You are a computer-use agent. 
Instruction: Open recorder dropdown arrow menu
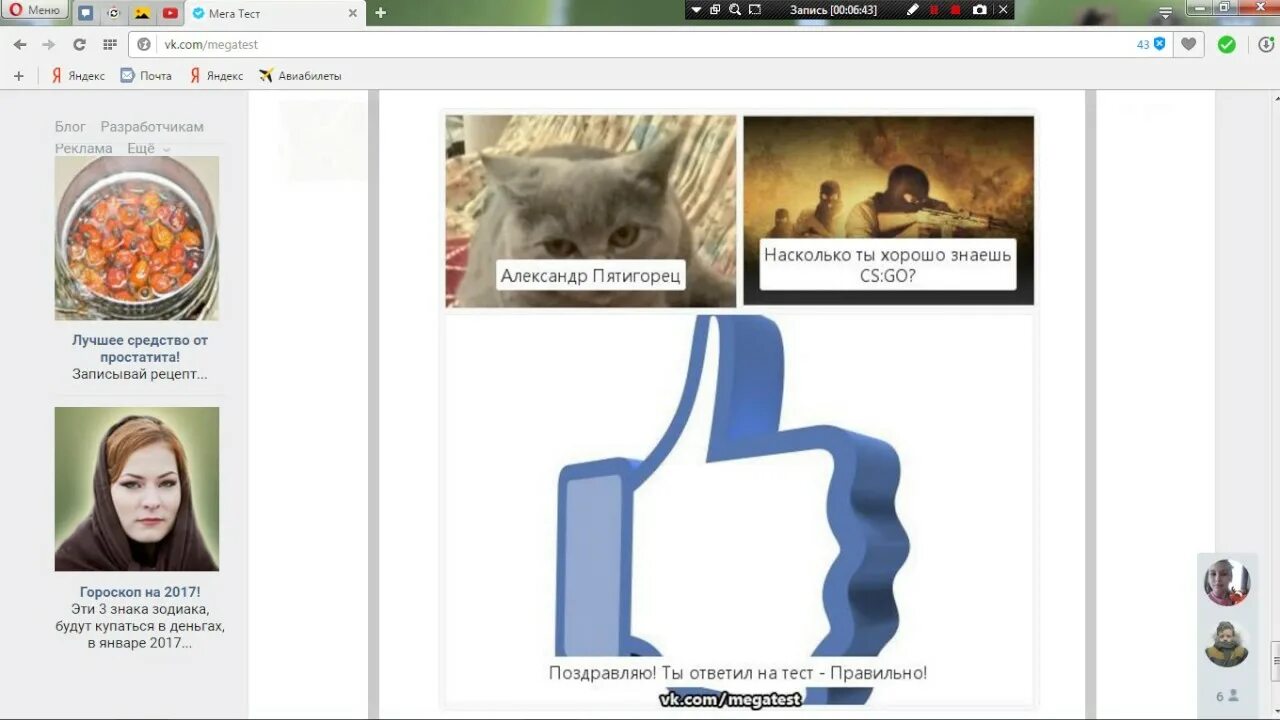tap(694, 10)
